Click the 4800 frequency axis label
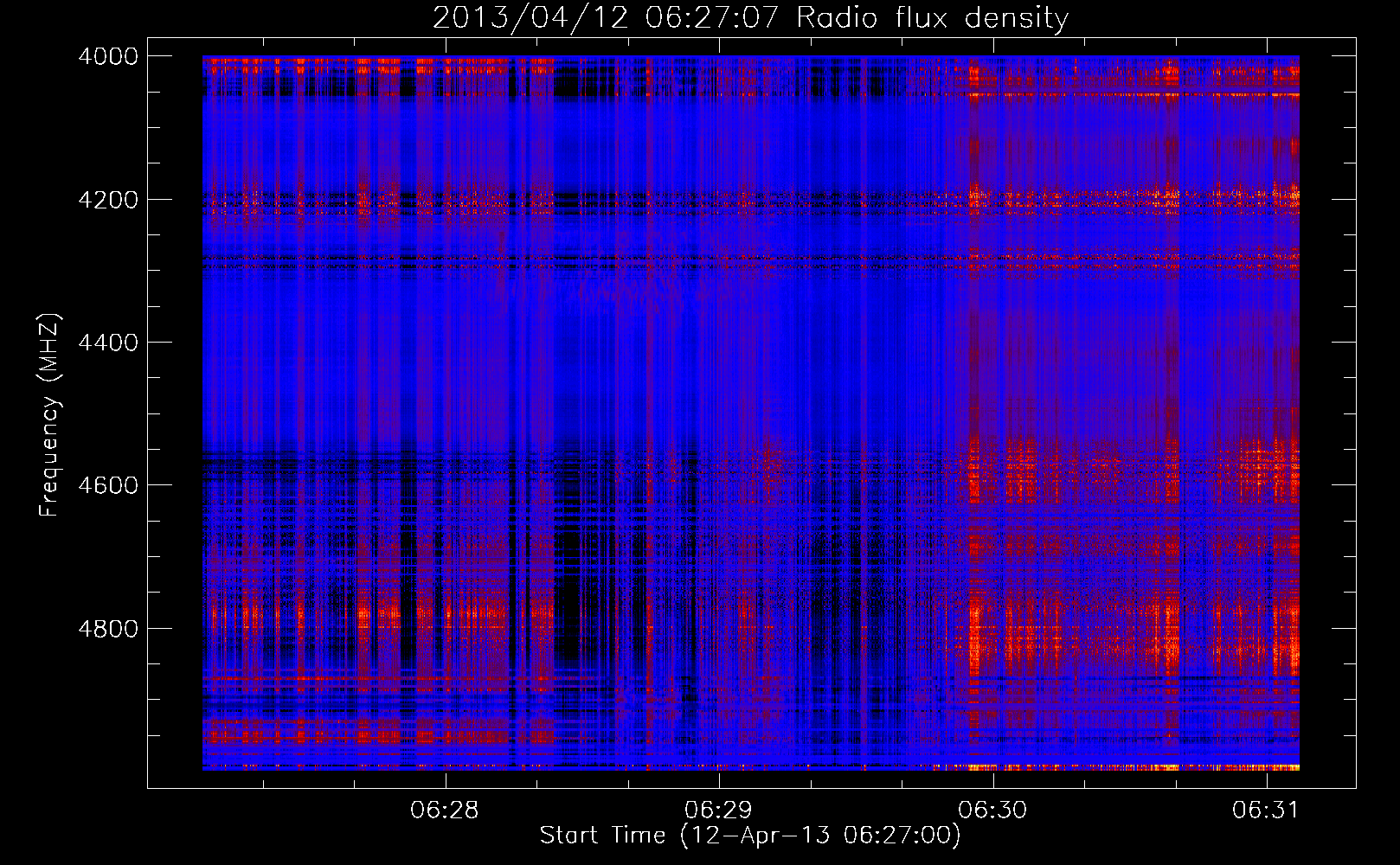Image resolution: width=1400 pixels, height=865 pixels. [109, 628]
